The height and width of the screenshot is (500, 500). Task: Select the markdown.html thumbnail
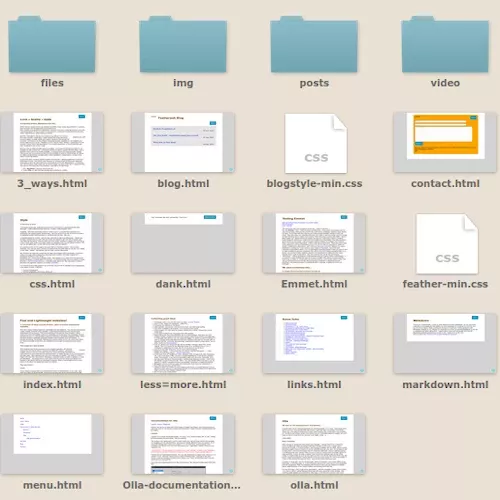pyautogui.click(x=445, y=343)
